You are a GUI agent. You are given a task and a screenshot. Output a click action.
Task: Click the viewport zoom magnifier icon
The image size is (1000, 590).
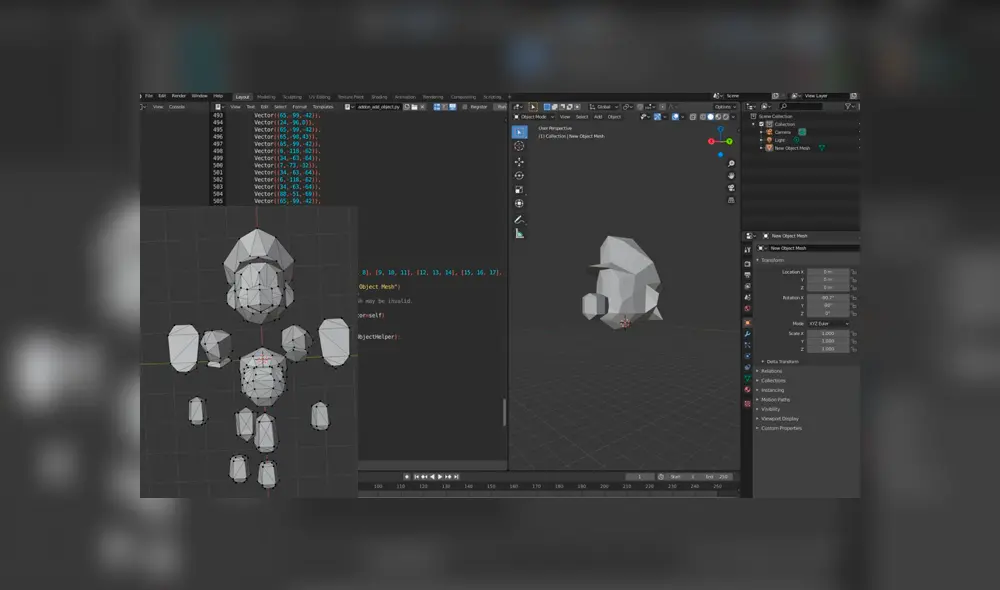731,163
